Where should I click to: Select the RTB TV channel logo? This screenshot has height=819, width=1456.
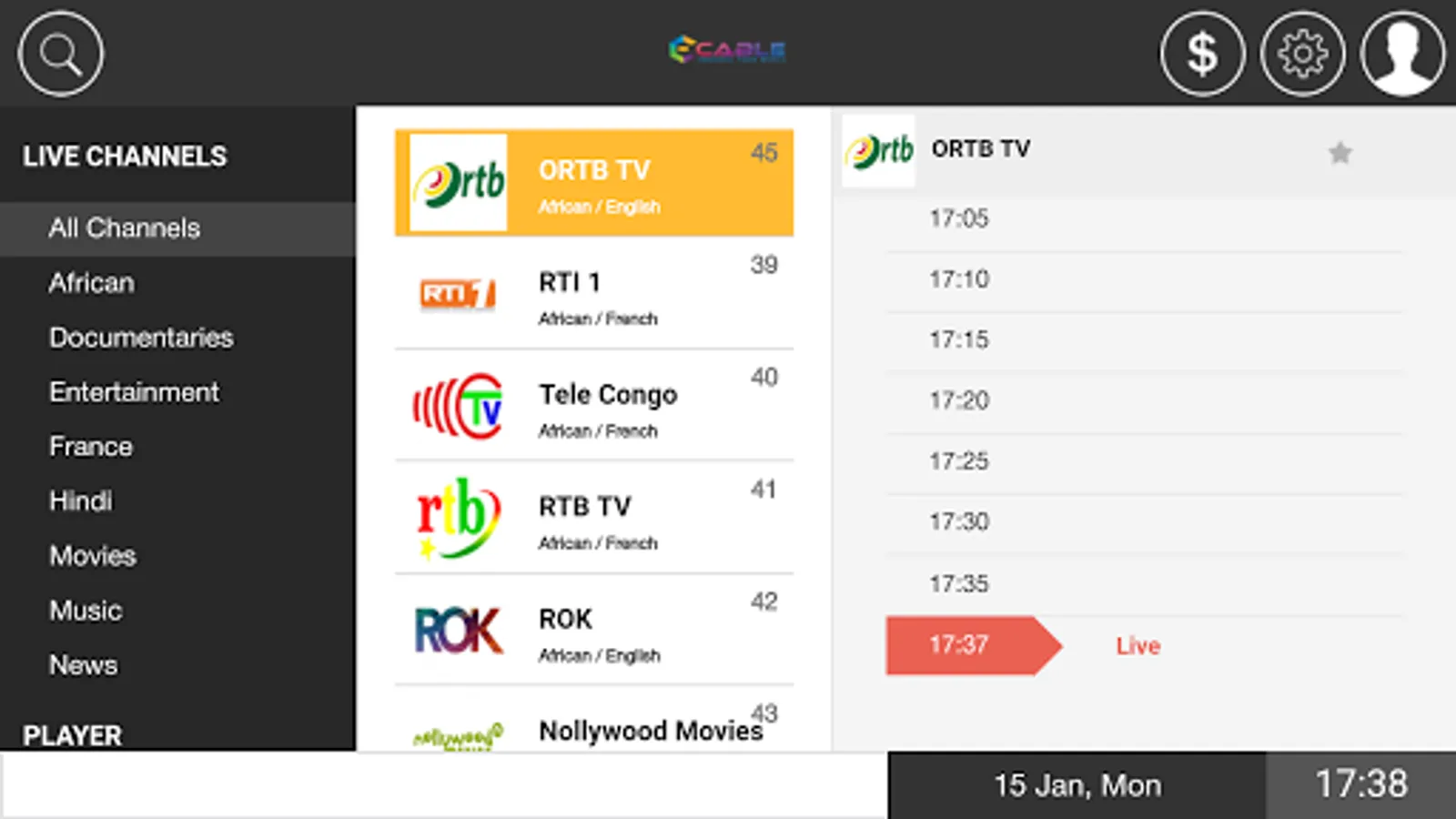coord(459,518)
